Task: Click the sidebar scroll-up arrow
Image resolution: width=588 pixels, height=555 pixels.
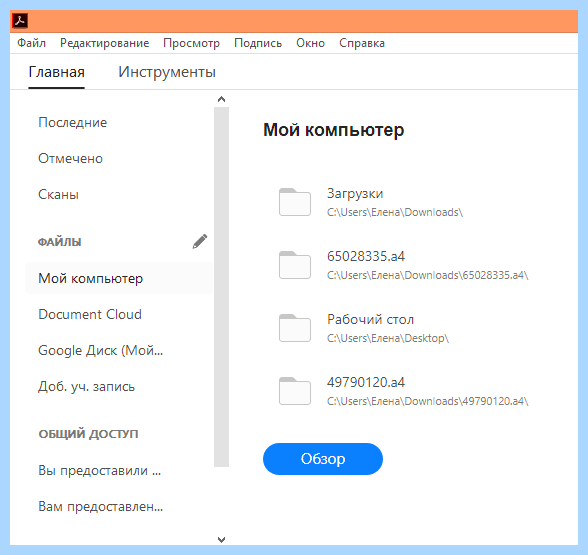Action: coord(222,99)
